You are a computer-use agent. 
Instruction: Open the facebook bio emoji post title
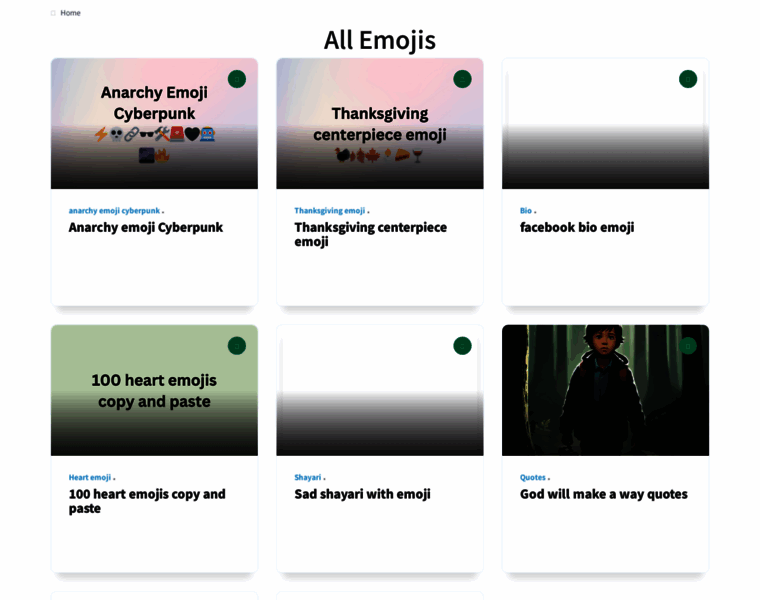[x=577, y=227]
